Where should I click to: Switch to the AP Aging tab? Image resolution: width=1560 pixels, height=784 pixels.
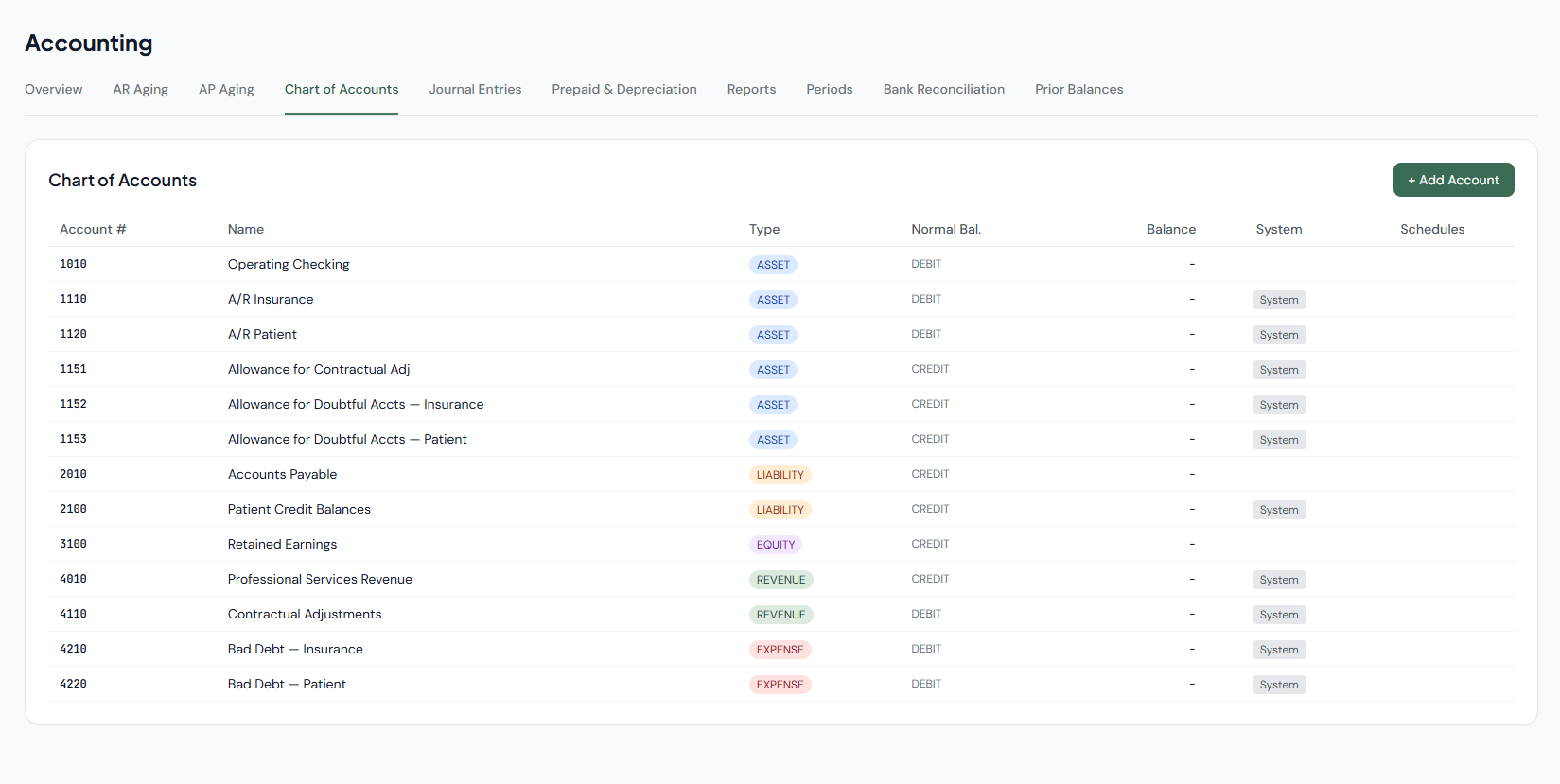pos(226,89)
